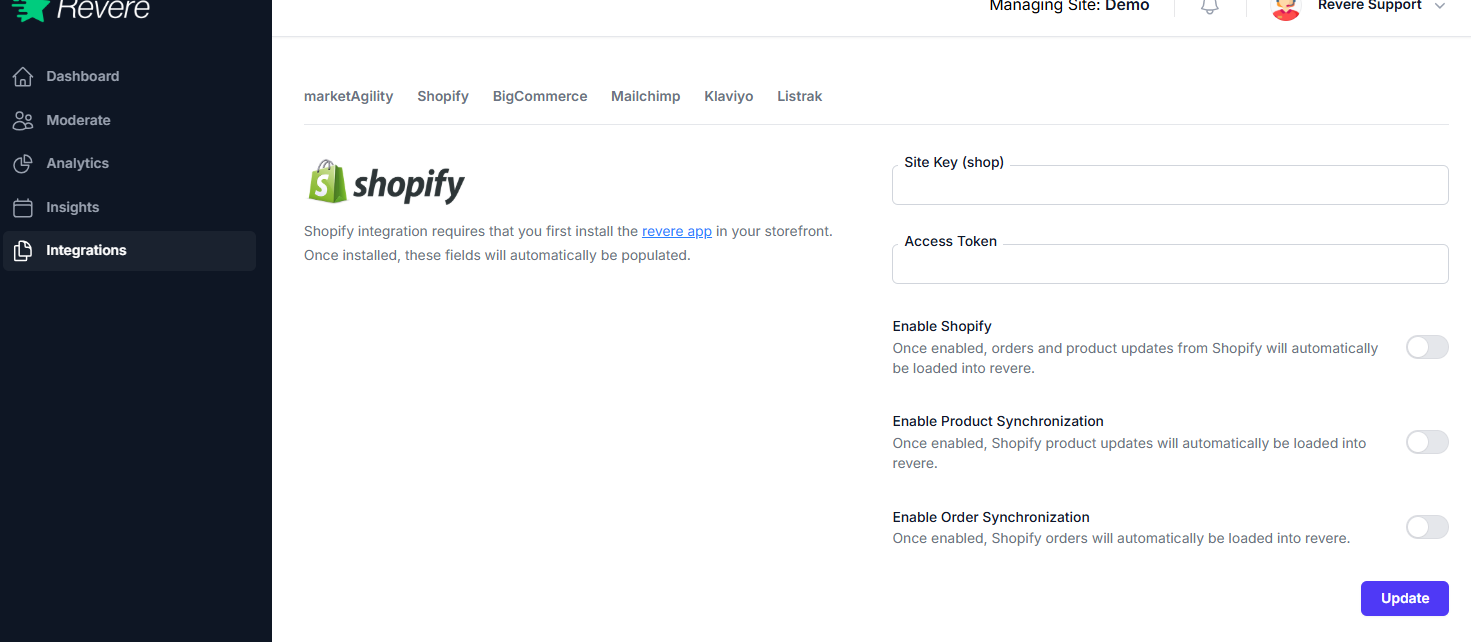Click the Revere logo
The width and height of the screenshot is (1471, 642).
(80, 10)
